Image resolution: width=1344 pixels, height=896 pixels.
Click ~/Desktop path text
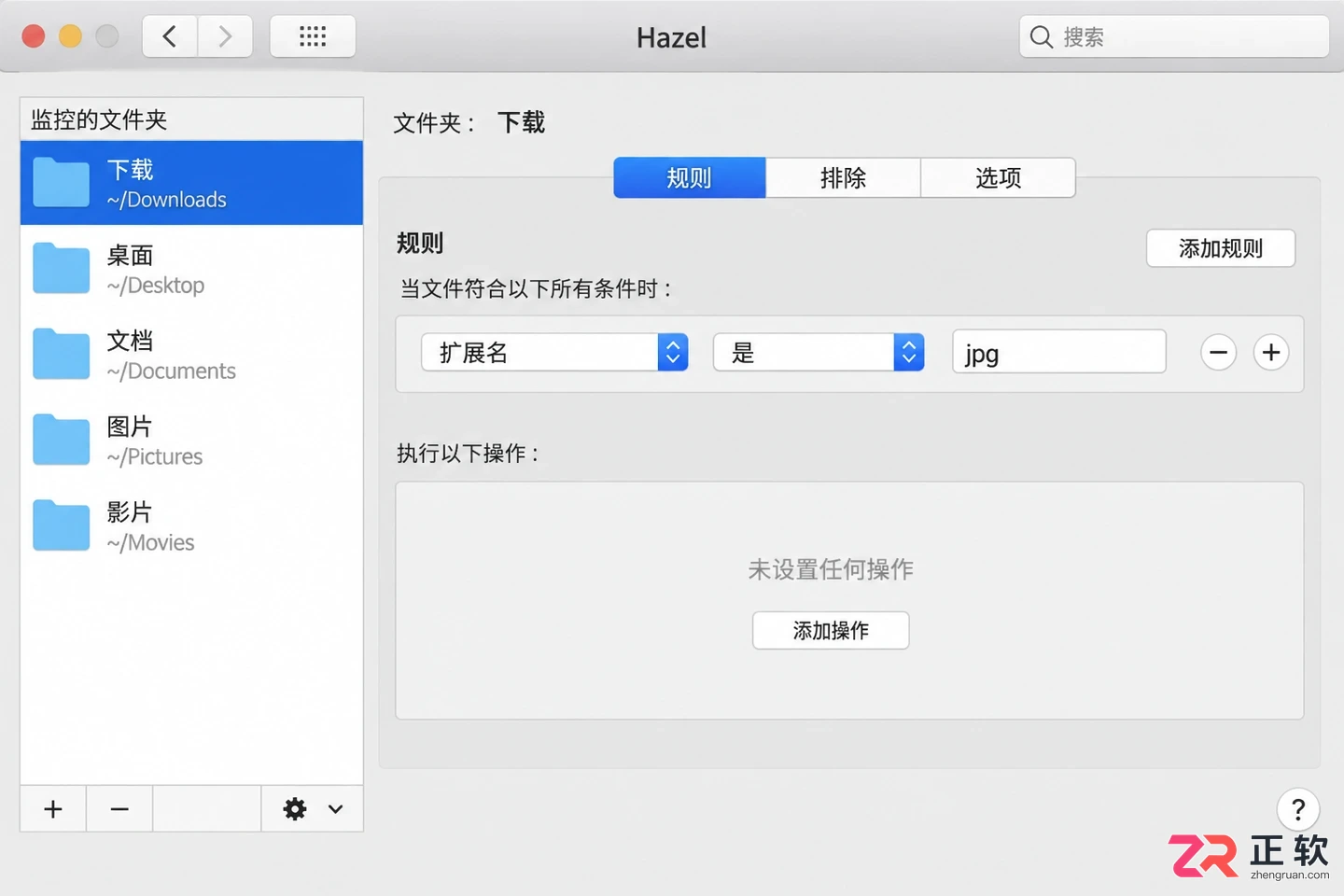coord(155,286)
